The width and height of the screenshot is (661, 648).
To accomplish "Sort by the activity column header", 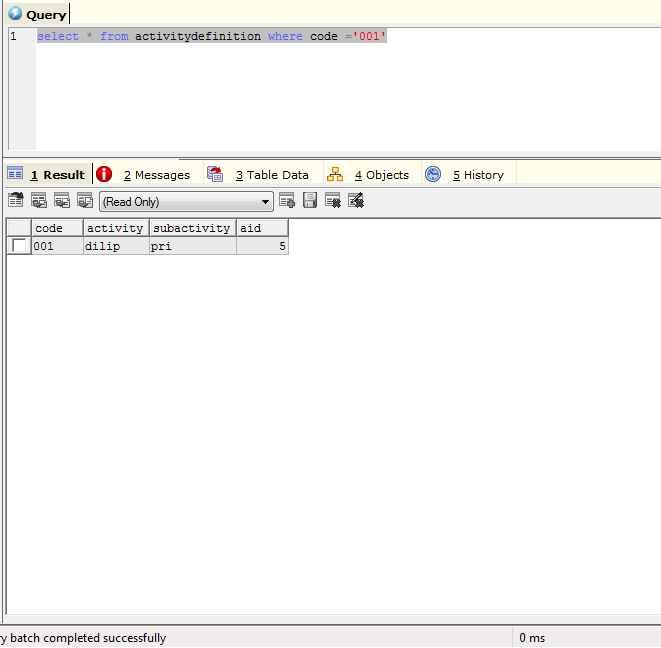I will pyautogui.click(x=116, y=228).
